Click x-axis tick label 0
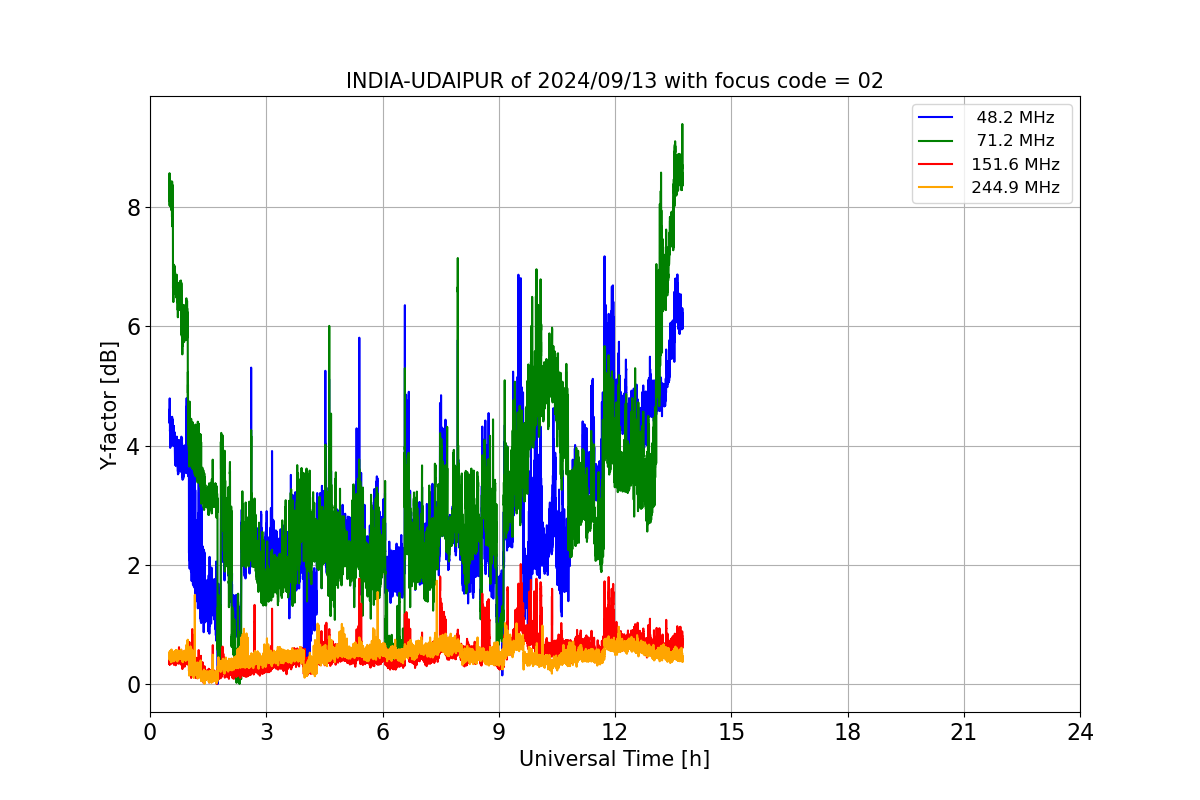The height and width of the screenshot is (800, 1200). pos(150,731)
